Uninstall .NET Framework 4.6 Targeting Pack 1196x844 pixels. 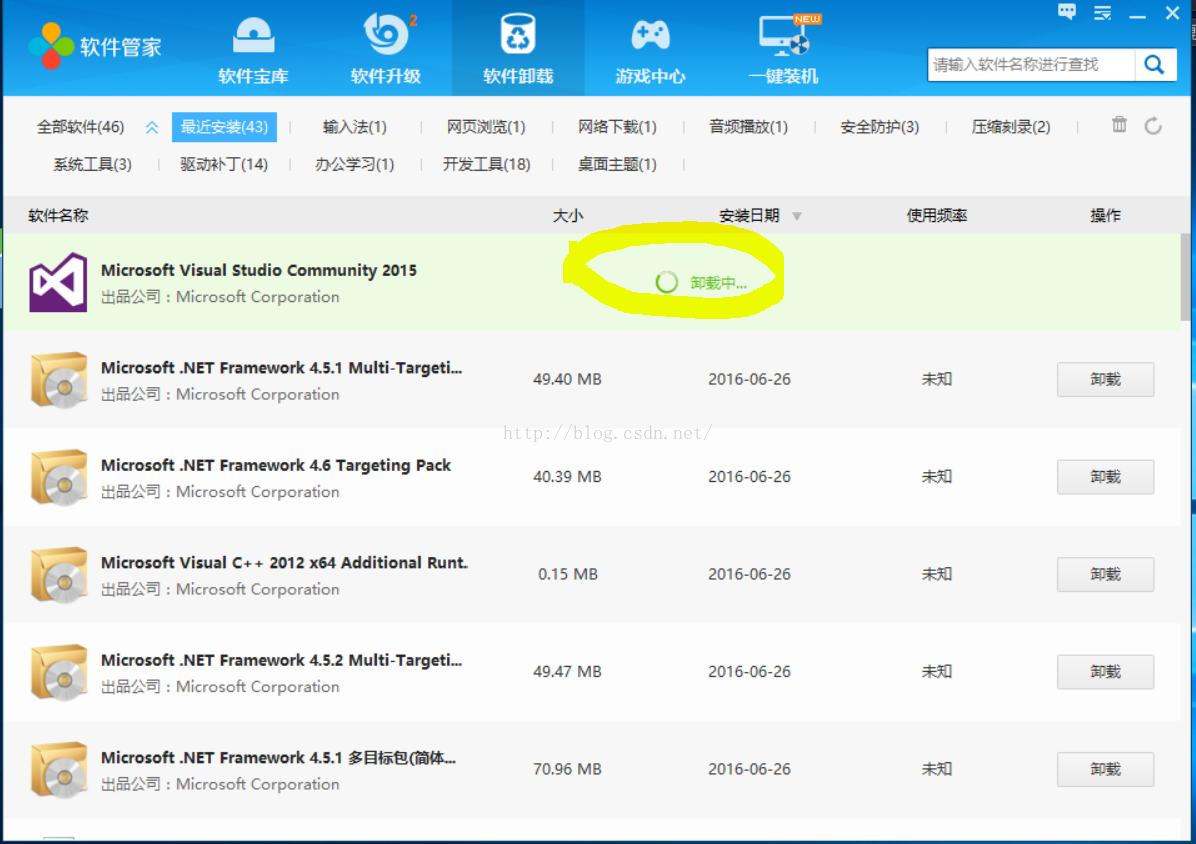(x=1105, y=477)
